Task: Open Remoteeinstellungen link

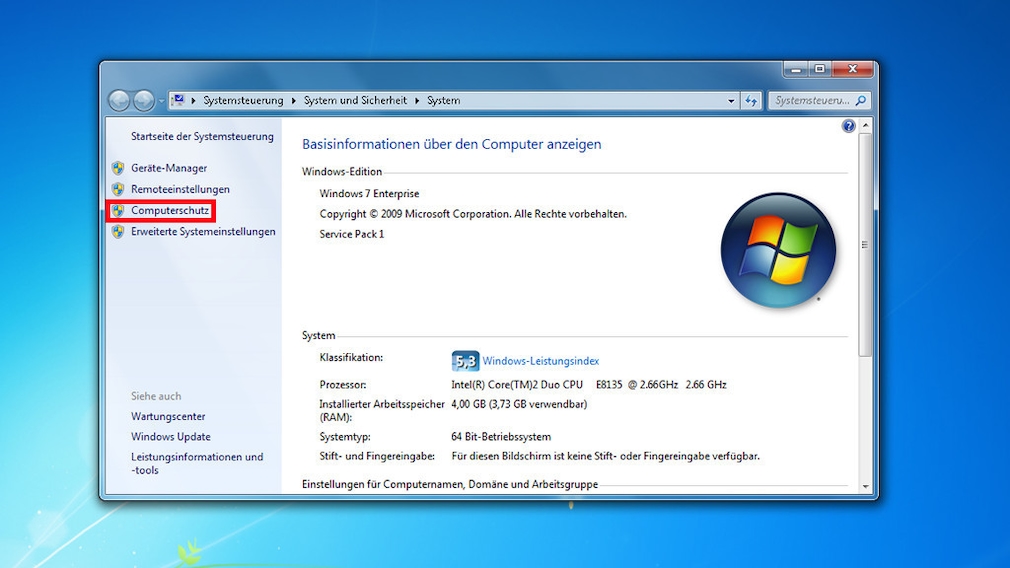Action: pyautogui.click(x=180, y=189)
